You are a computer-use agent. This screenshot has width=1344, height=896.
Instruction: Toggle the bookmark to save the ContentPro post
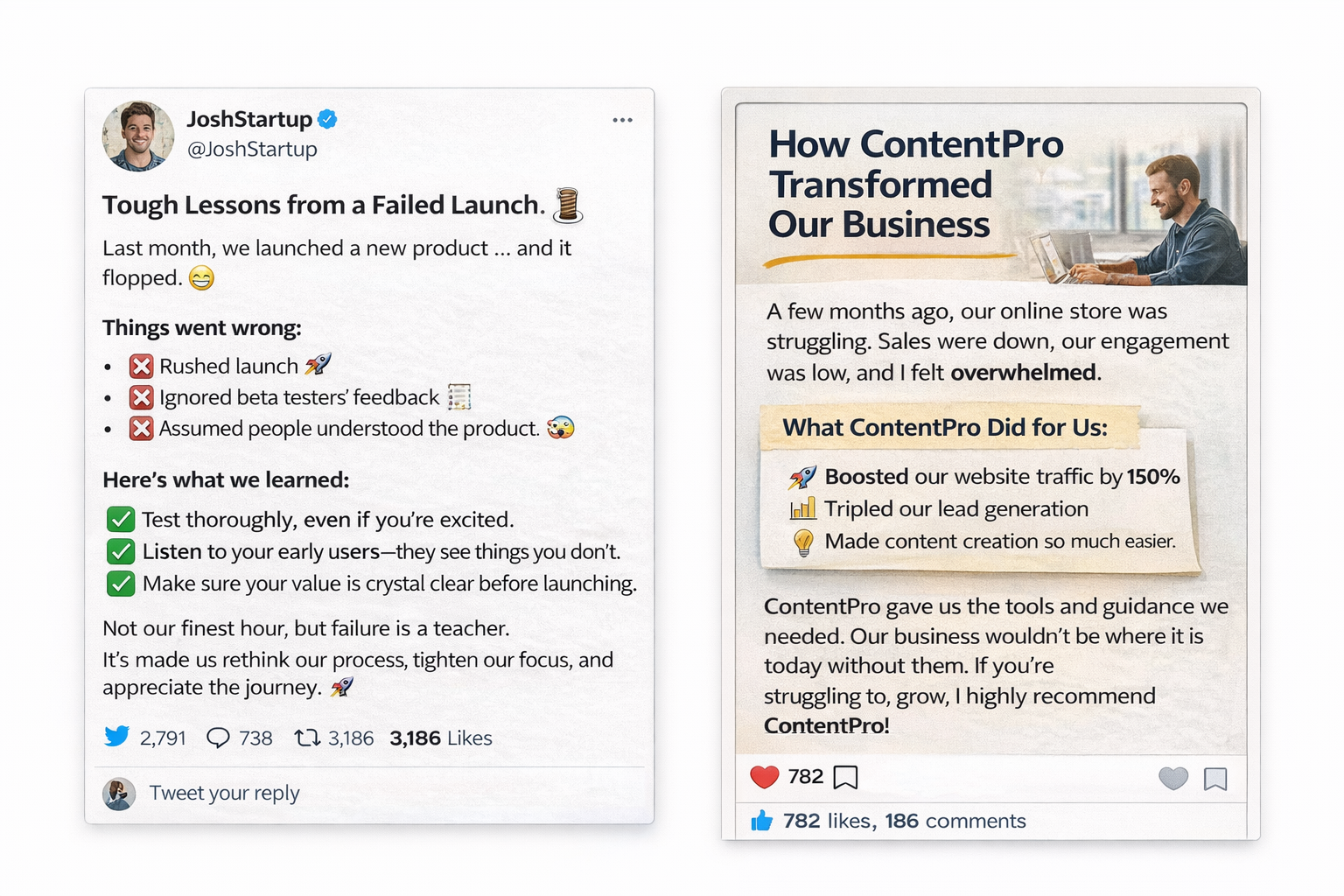[x=1216, y=778]
